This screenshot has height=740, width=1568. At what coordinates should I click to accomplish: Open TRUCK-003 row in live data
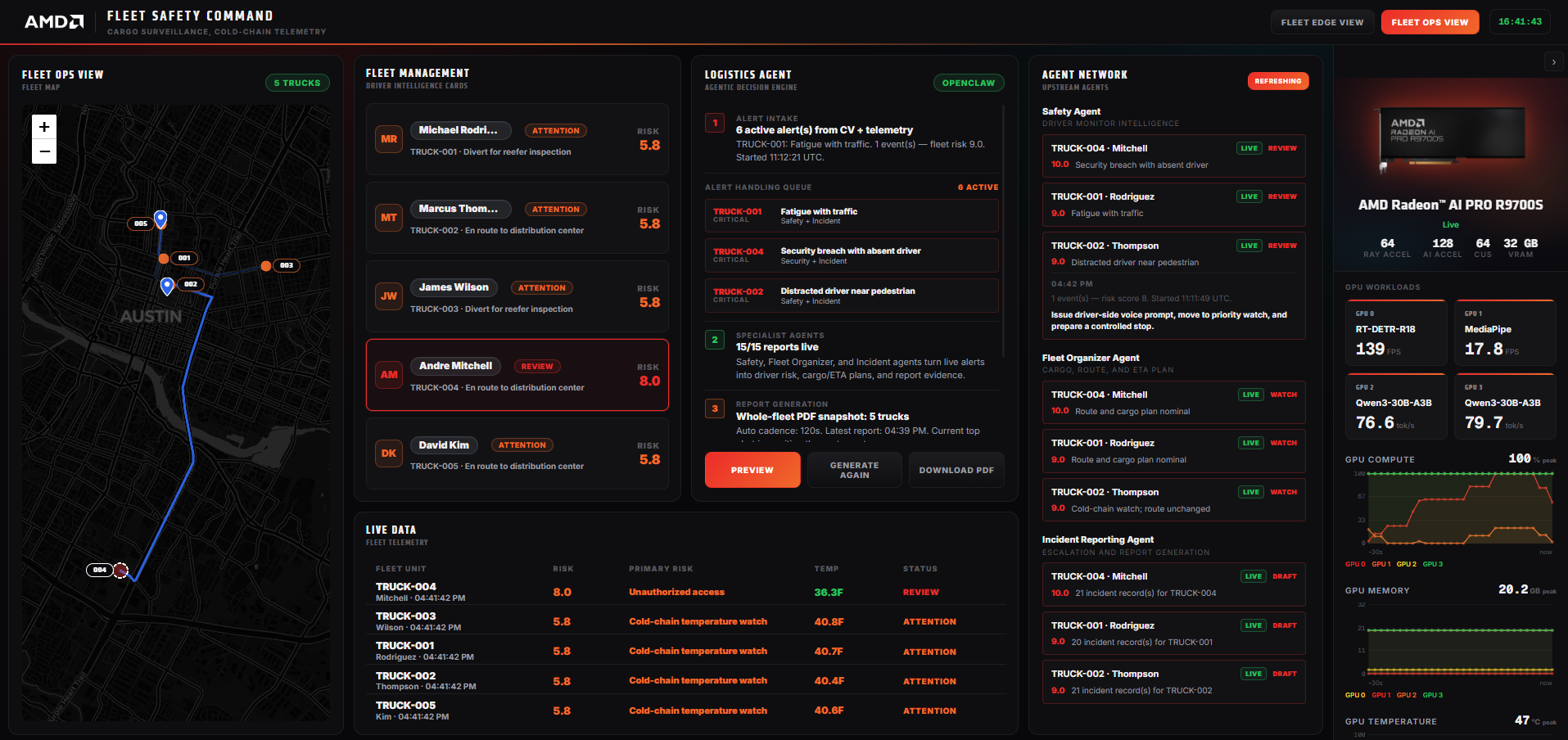(x=685, y=621)
